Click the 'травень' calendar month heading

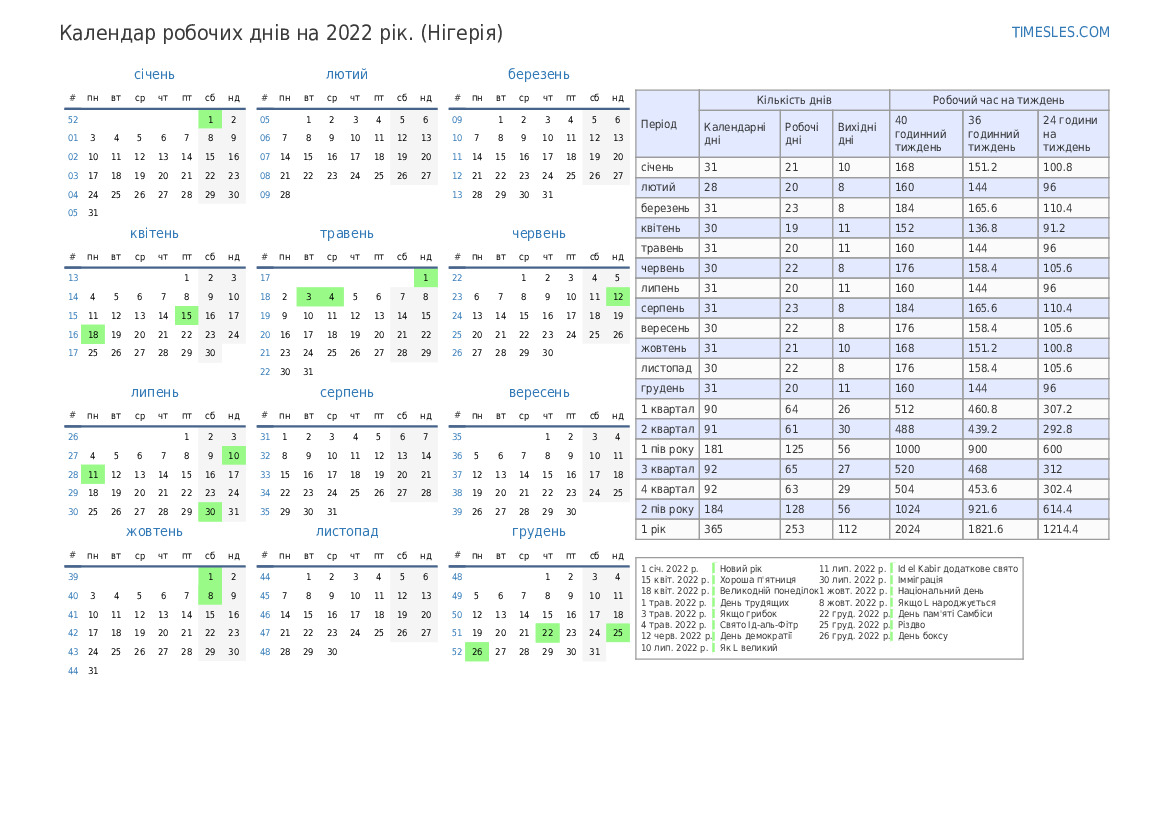(347, 233)
